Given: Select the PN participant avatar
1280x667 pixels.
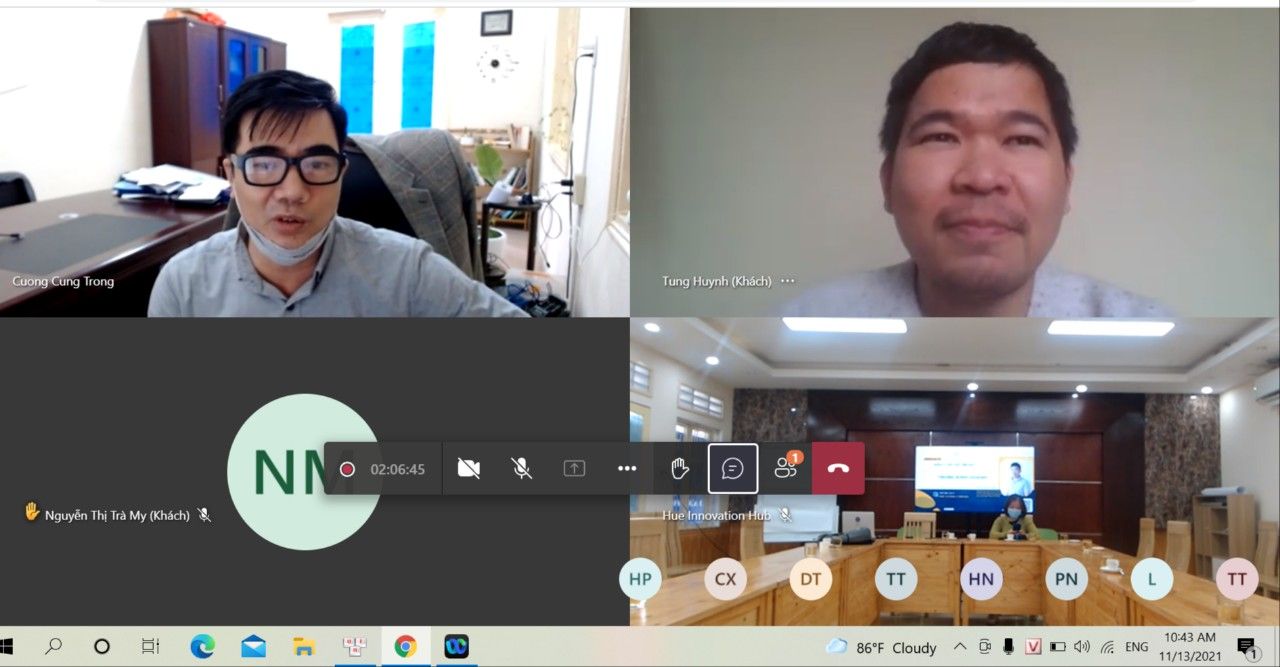Looking at the screenshot, I should click(x=1066, y=579).
